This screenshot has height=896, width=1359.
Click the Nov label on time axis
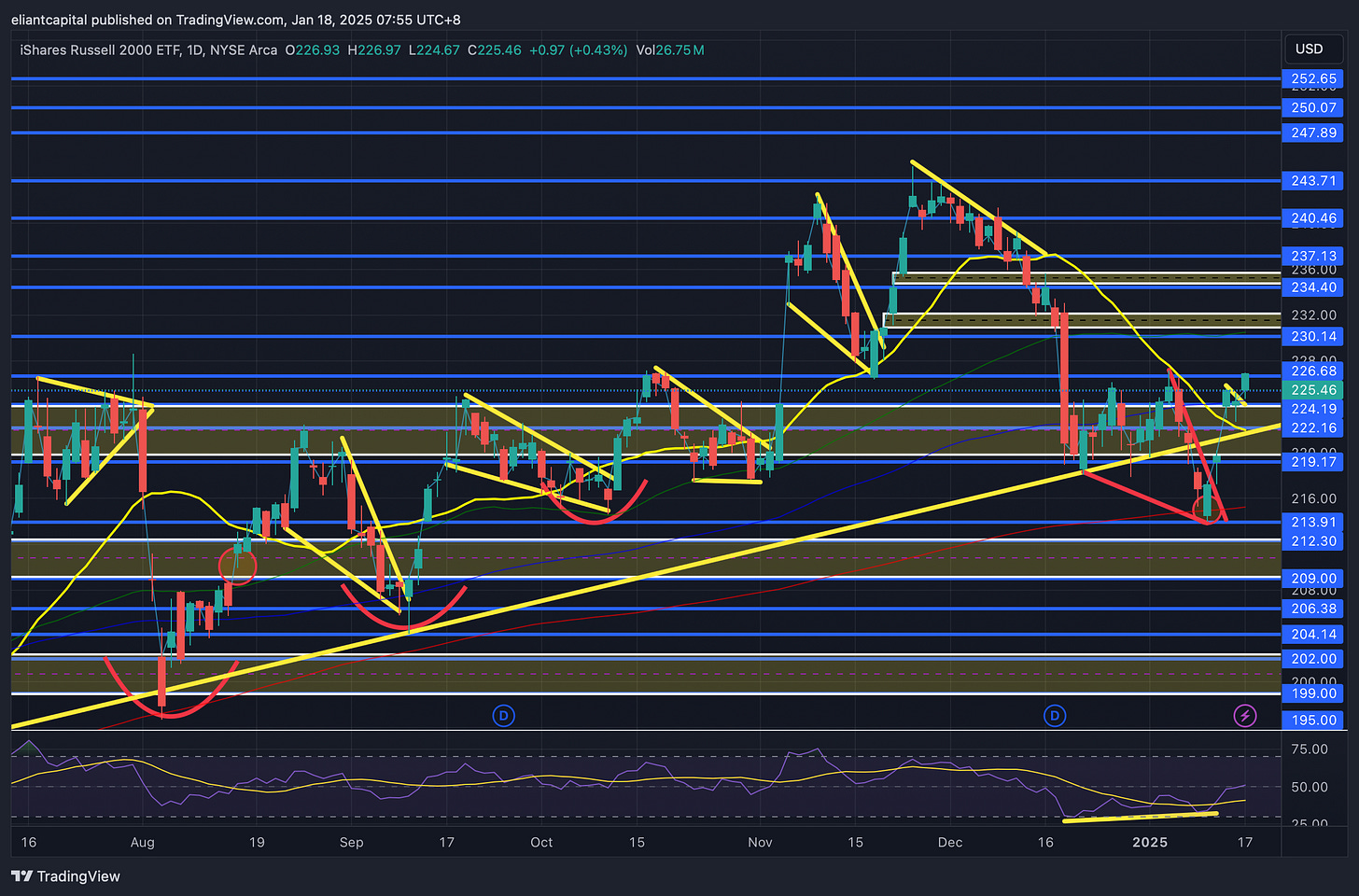click(761, 842)
